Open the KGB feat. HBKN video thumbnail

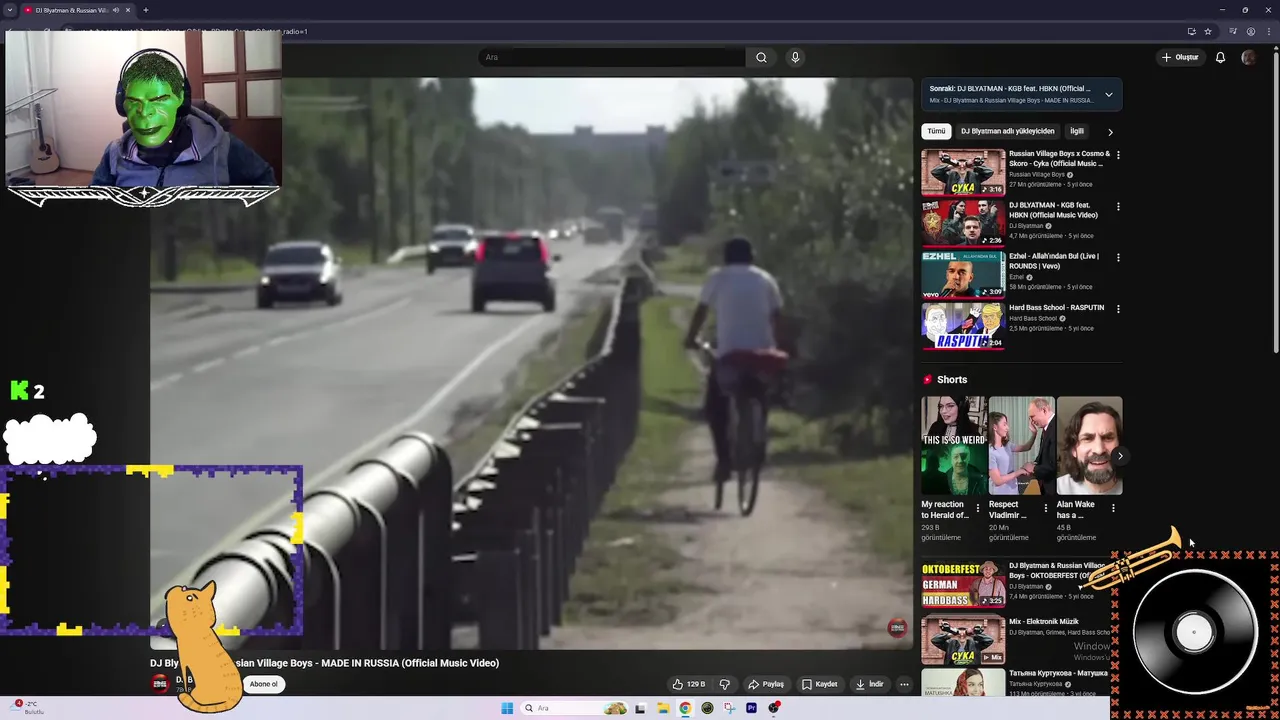(963, 223)
